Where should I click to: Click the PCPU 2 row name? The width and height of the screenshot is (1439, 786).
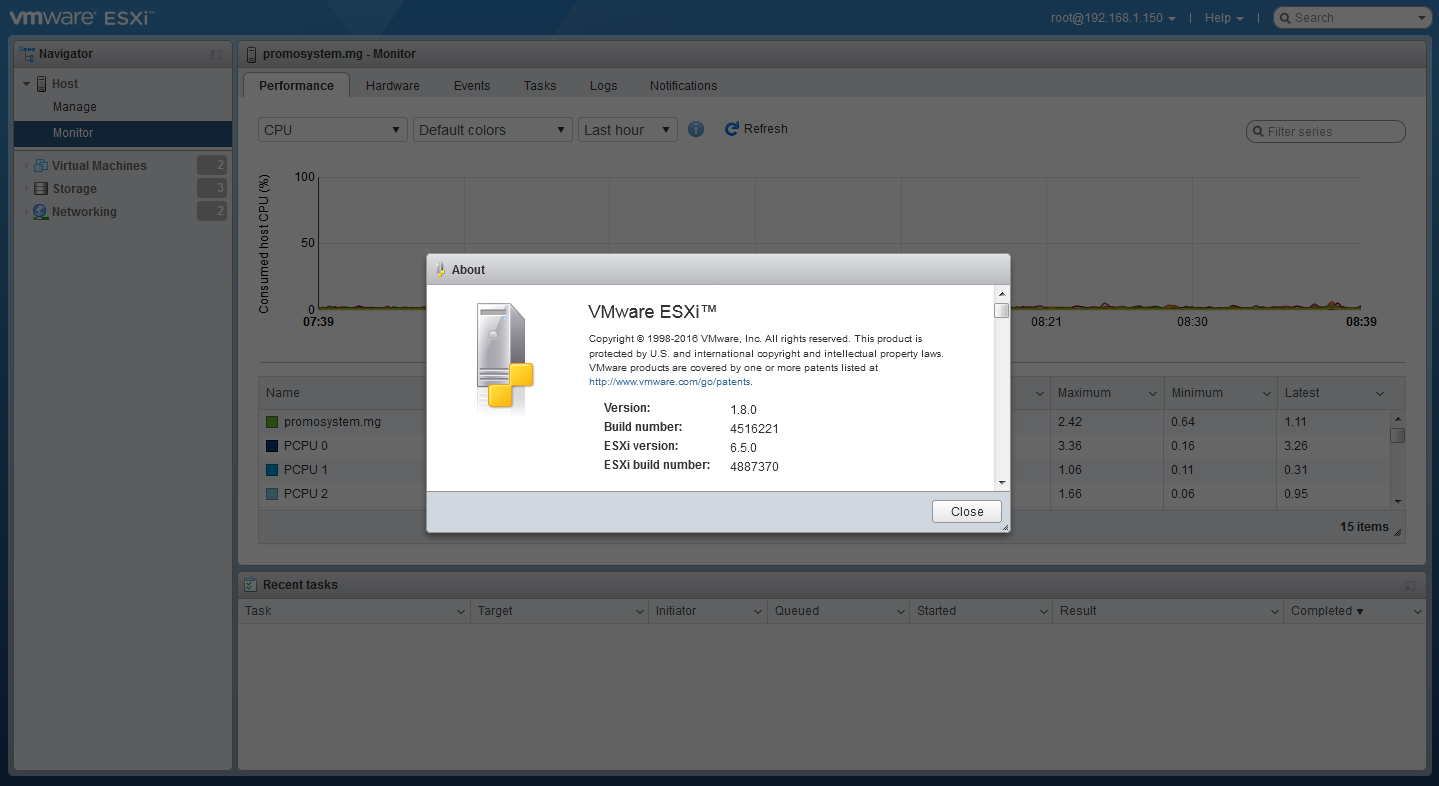[306, 494]
